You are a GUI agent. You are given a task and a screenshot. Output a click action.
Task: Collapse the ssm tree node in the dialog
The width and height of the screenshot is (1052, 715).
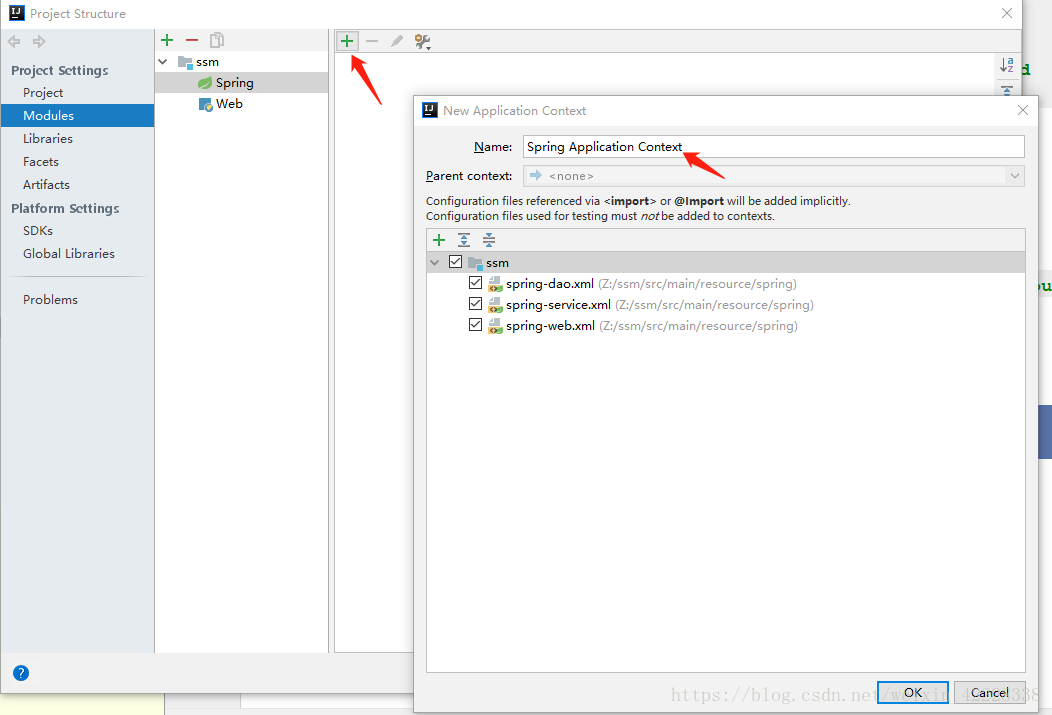pyautogui.click(x=435, y=261)
